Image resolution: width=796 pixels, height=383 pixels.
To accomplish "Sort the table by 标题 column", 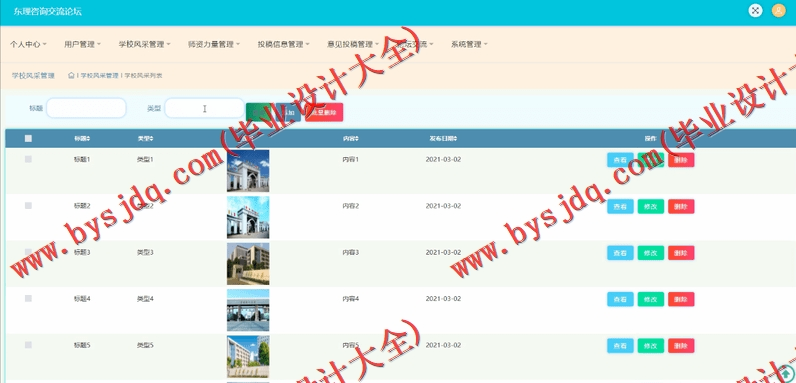I will tap(82, 138).
